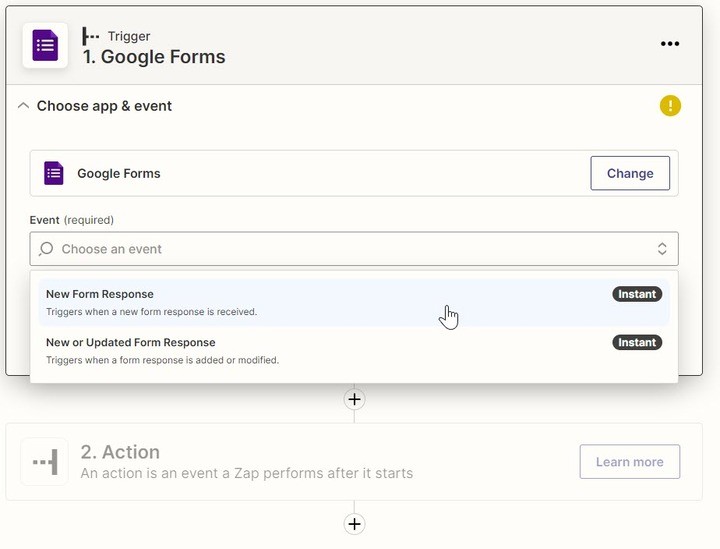Click 'Triggers when a new form response is received.' text
Viewport: 720px width, 549px height.
tap(152, 312)
